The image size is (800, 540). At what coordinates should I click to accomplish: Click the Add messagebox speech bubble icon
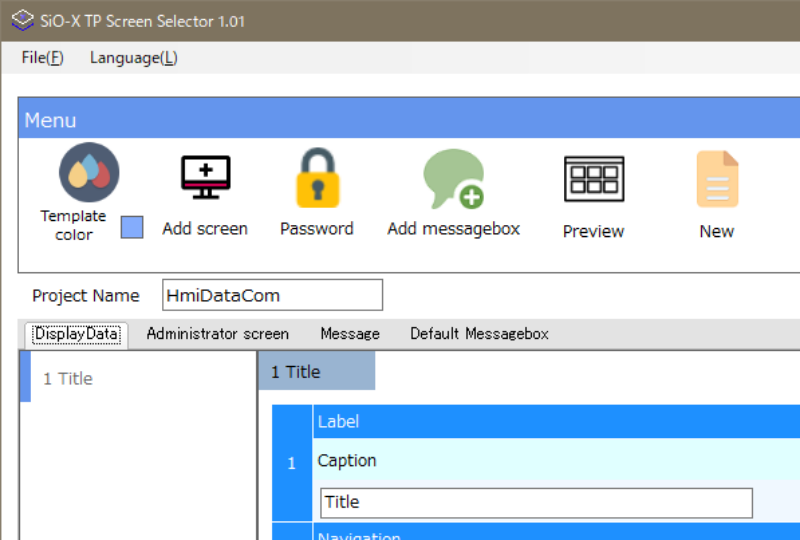click(x=454, y=179)
